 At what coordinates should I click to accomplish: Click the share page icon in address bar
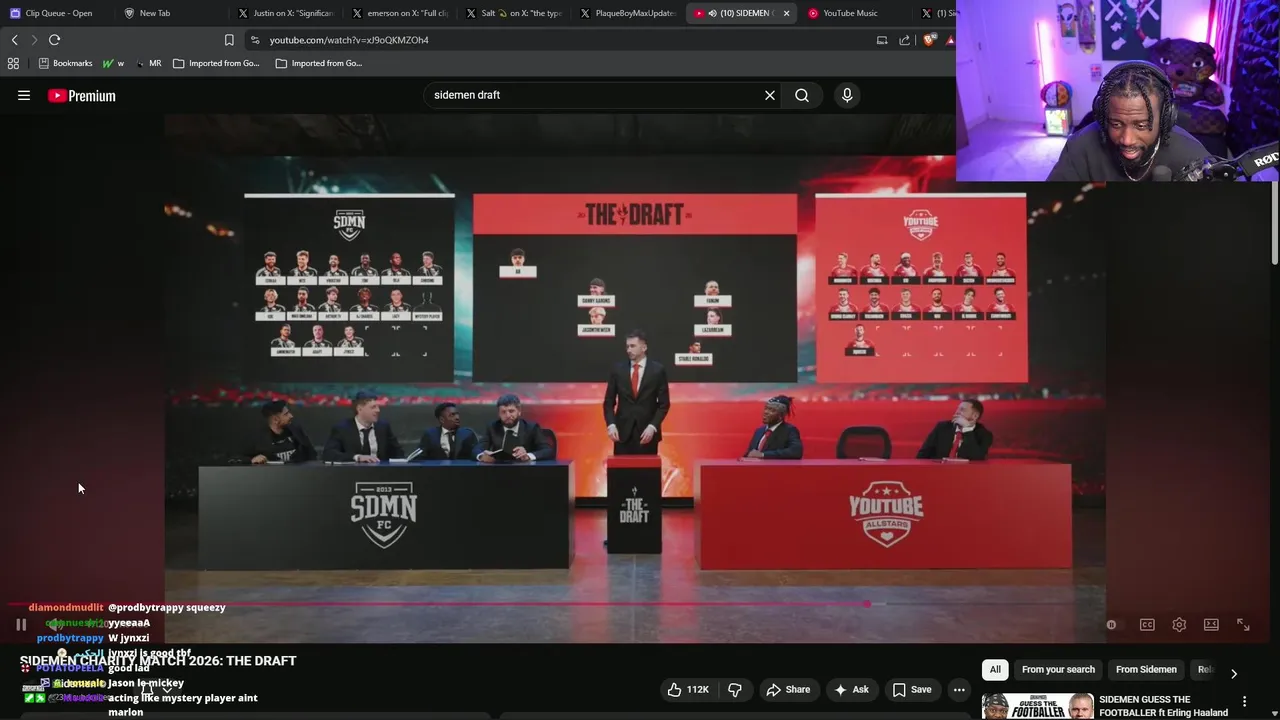pos(905,40)
